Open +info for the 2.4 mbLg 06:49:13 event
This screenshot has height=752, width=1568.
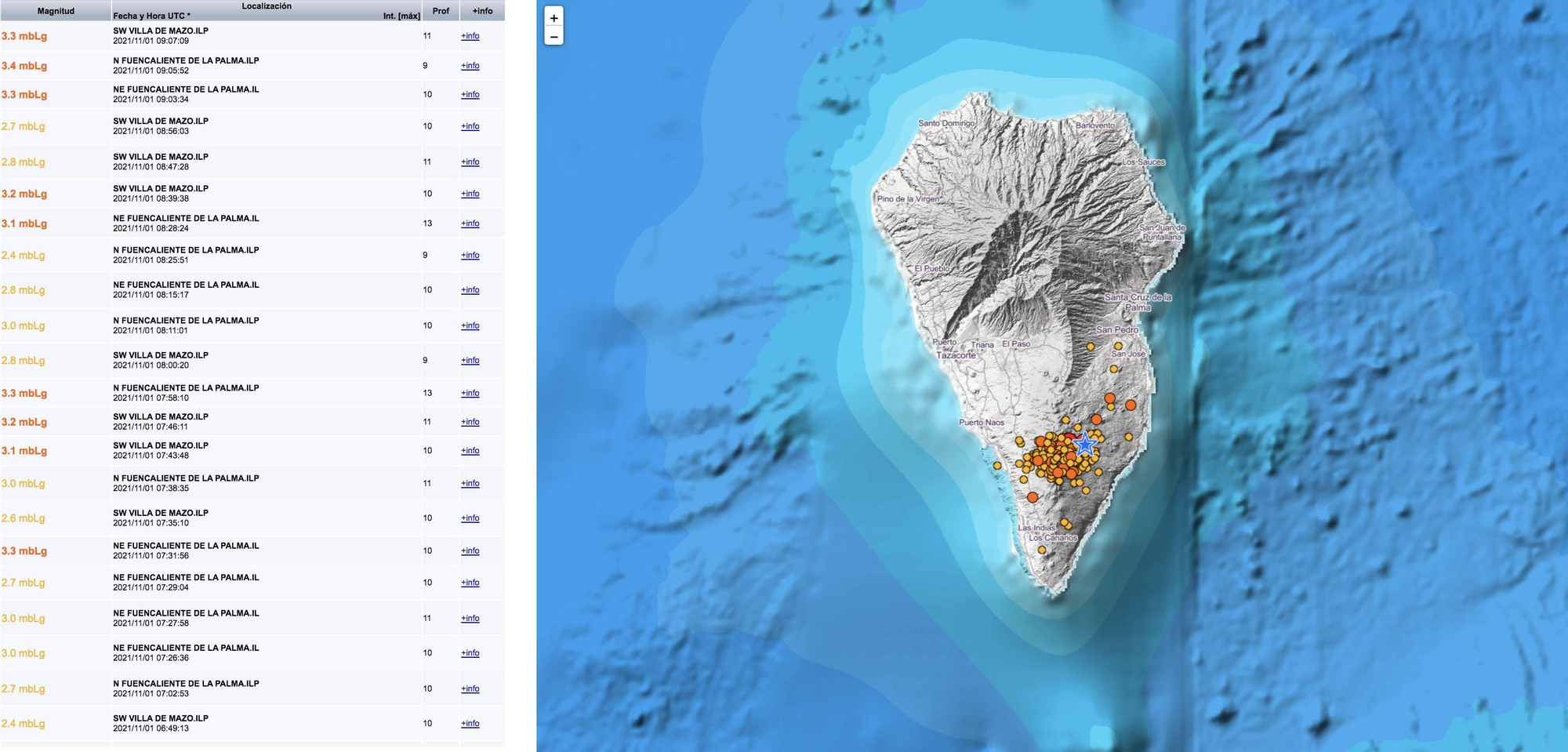470,723
